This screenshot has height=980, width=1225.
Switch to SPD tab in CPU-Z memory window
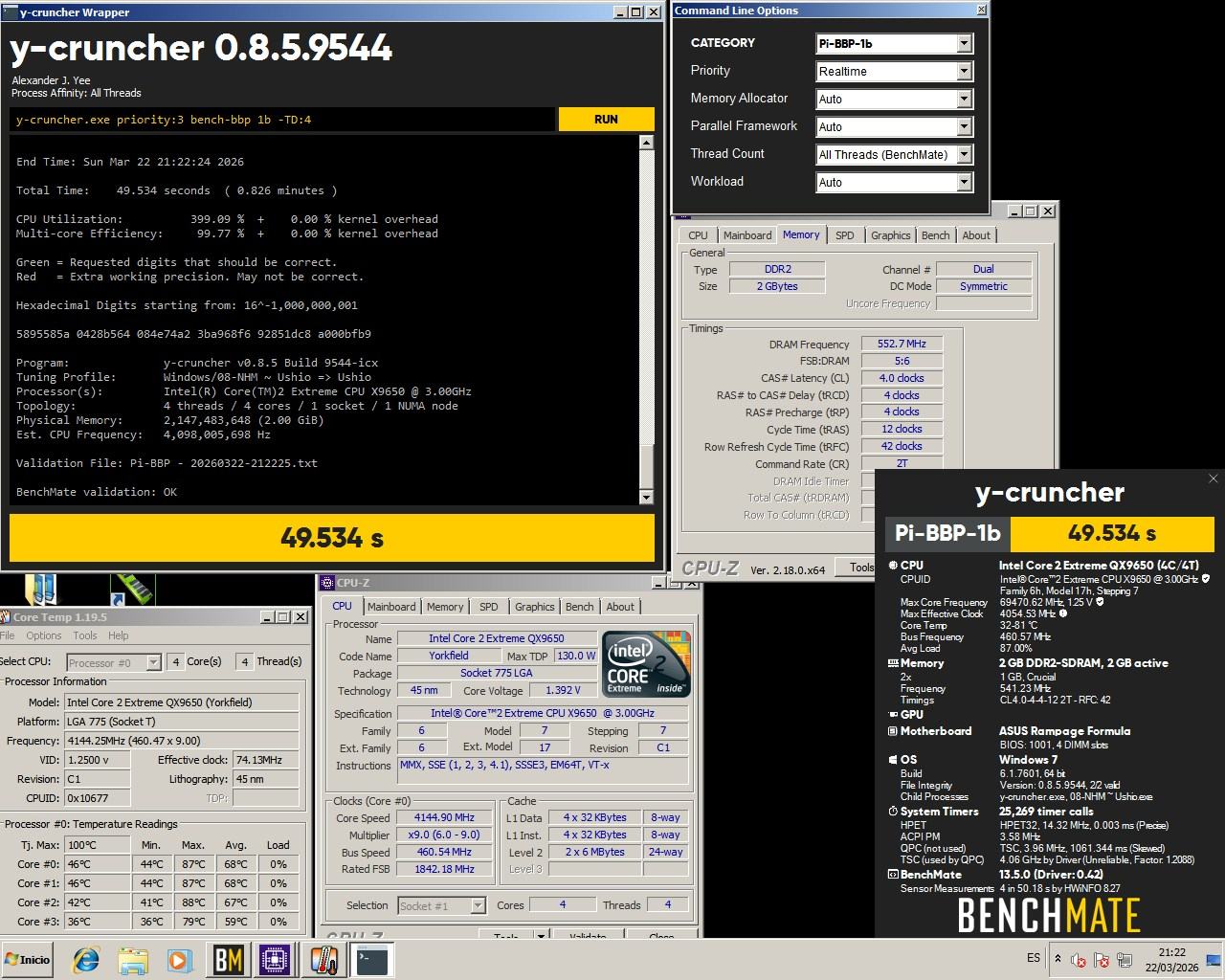click(x=845, y=235)
